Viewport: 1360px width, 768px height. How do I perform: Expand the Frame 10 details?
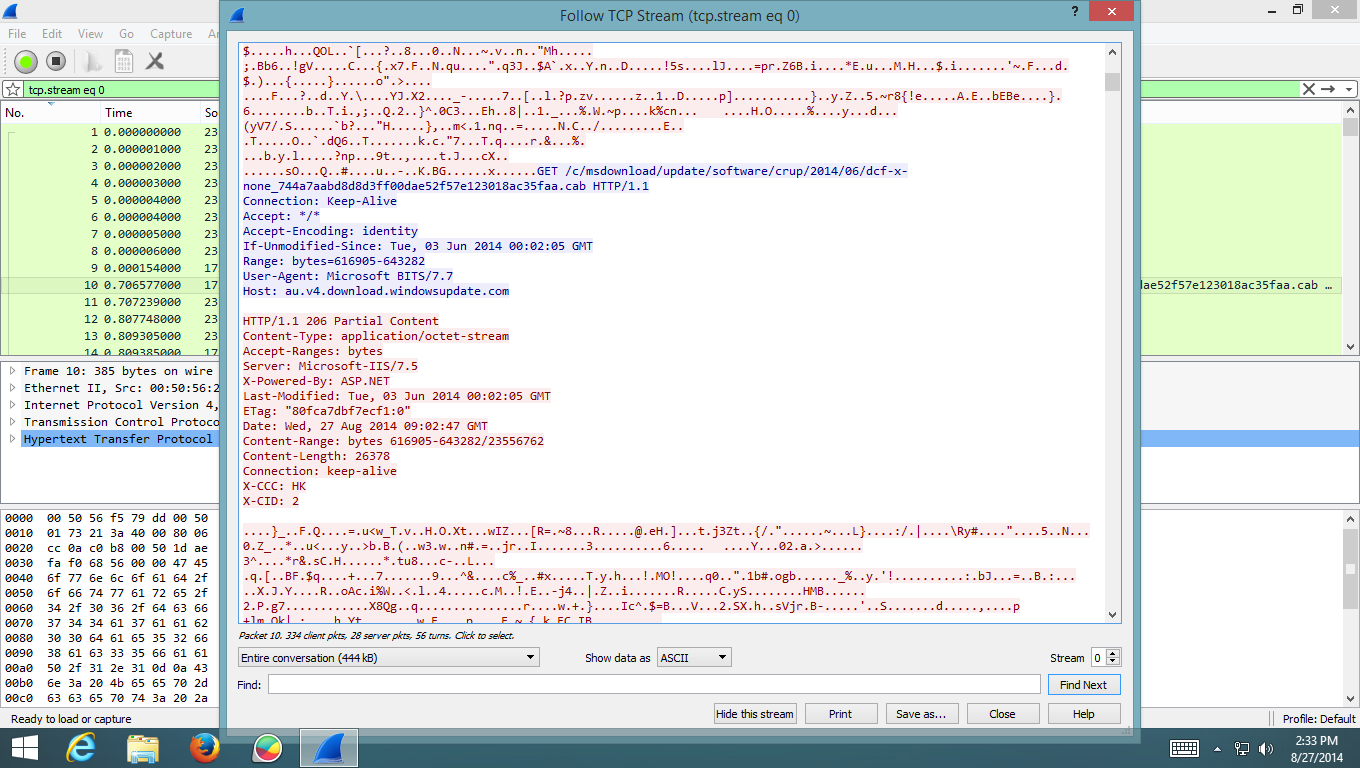(x=13, y=371)
